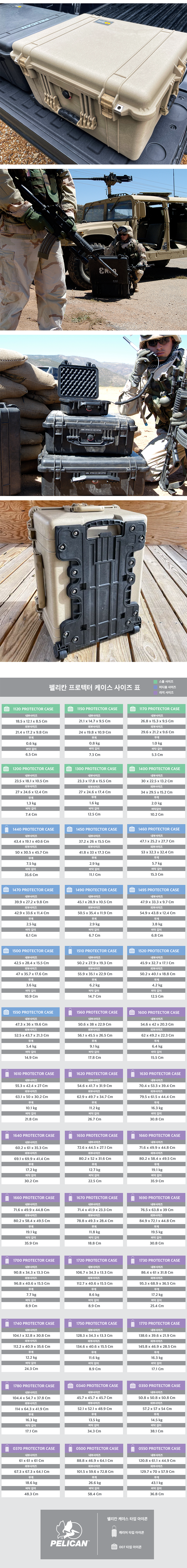Open the stacked black cases photo
Image resolution: width=187 pixels, height=1568 pixels.
click(x=93, y=414)
